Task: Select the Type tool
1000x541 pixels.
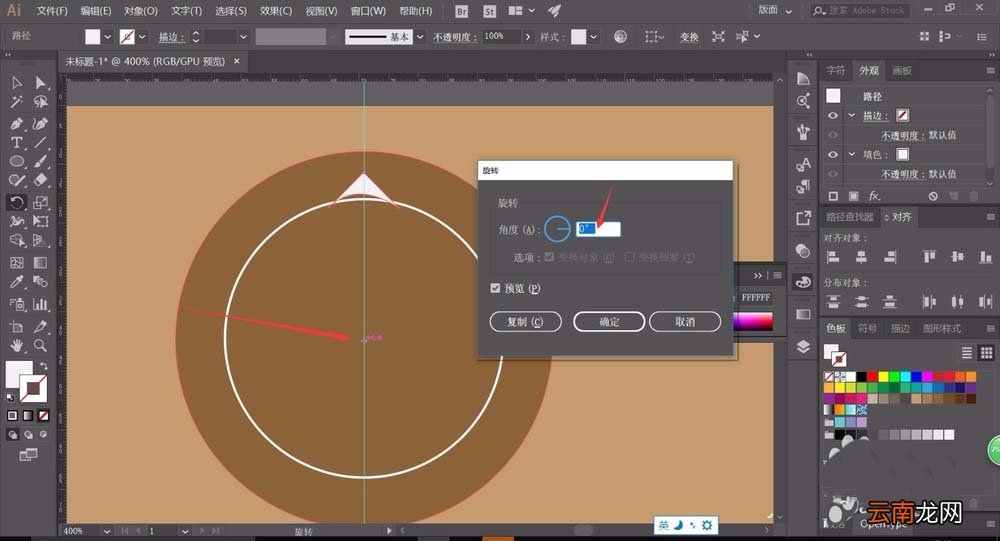Action: 17,142
